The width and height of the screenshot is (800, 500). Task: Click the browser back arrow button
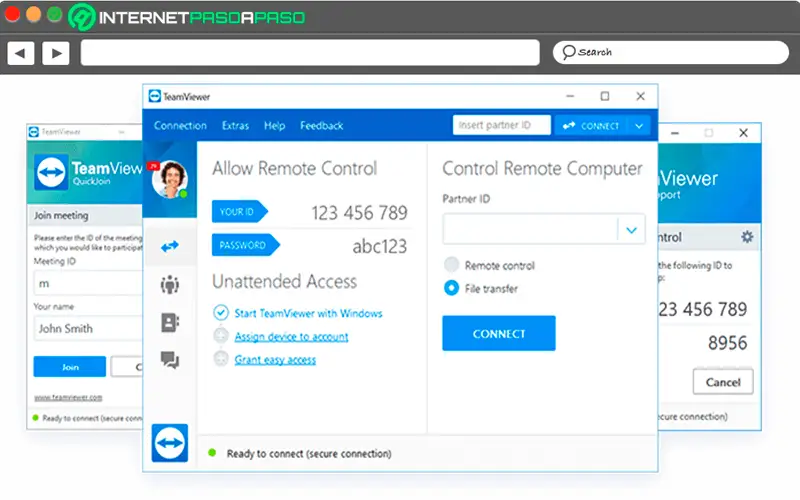[x=20, y=52]
